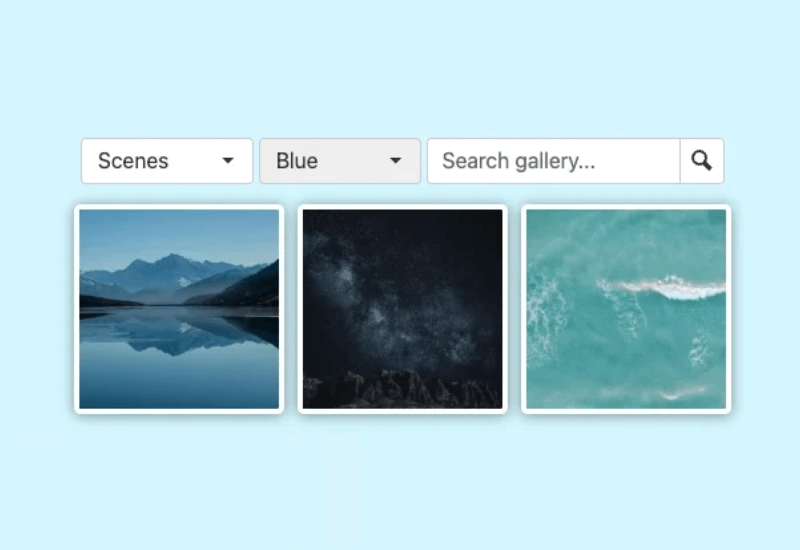This screenshot has height=550, width=800.
Task: Focus the 'Search gallery...' input field
Action: (x=554, y=161)
